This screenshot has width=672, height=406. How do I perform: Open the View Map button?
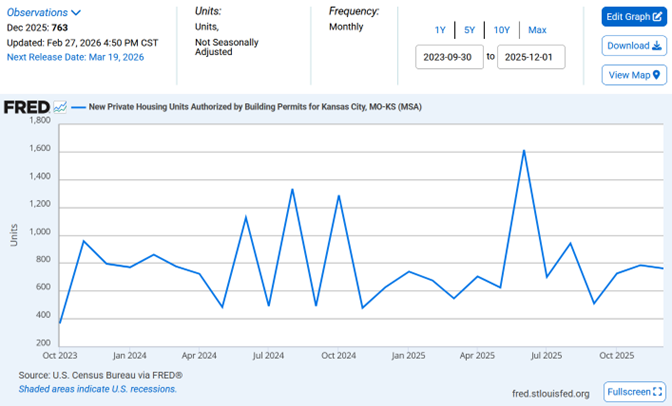pos(633,75)
